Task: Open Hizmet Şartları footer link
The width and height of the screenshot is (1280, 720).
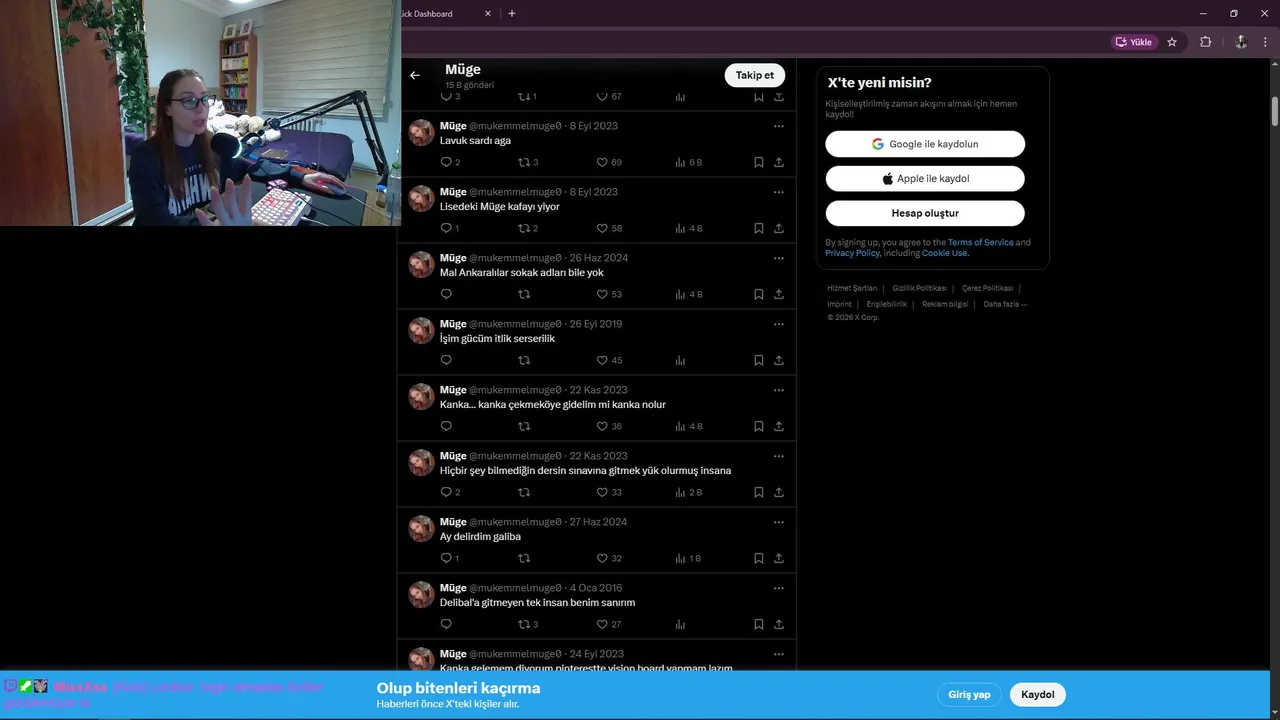Action: (852, 288)
